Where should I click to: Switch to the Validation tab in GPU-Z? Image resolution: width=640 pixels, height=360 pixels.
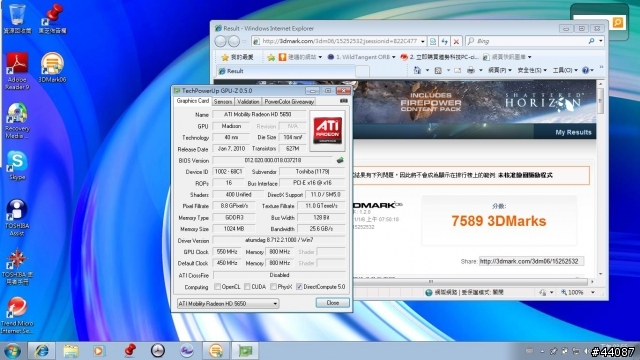pyautogui.click(x=248, y=102)
